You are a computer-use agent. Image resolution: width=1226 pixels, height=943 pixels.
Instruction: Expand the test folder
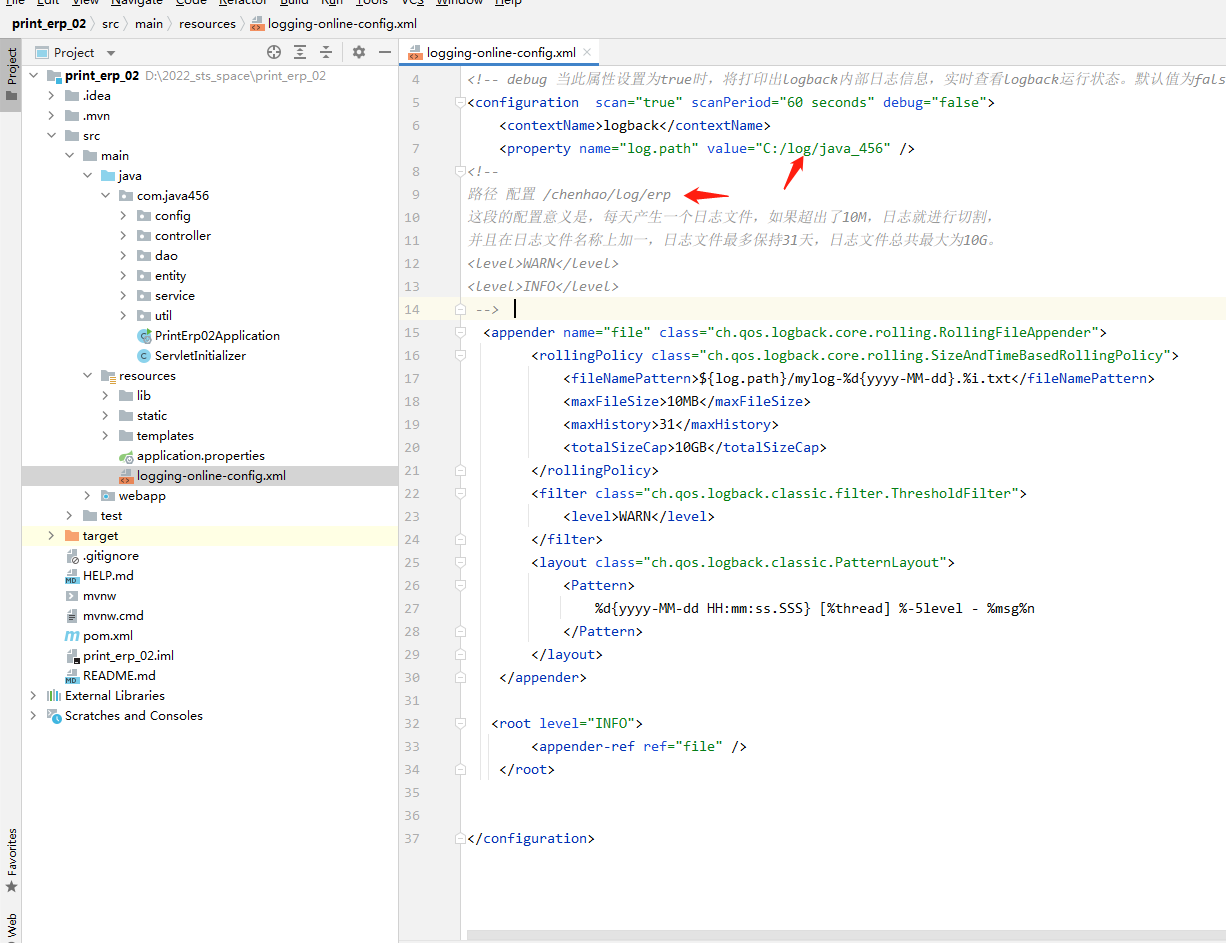pyautogui.click(x=70, y=516)
